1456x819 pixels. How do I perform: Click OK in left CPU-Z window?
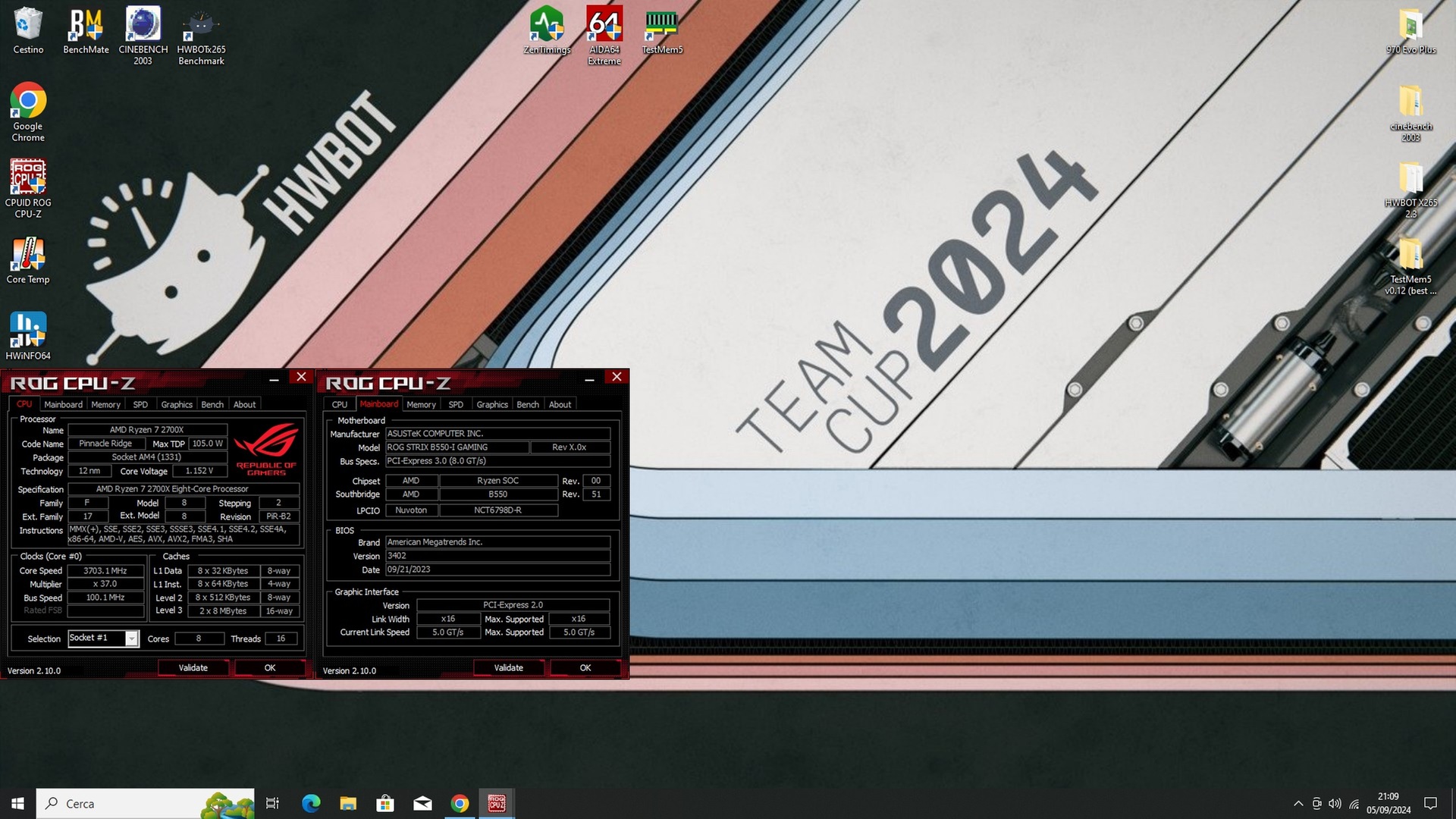click(x=270, y=667)
